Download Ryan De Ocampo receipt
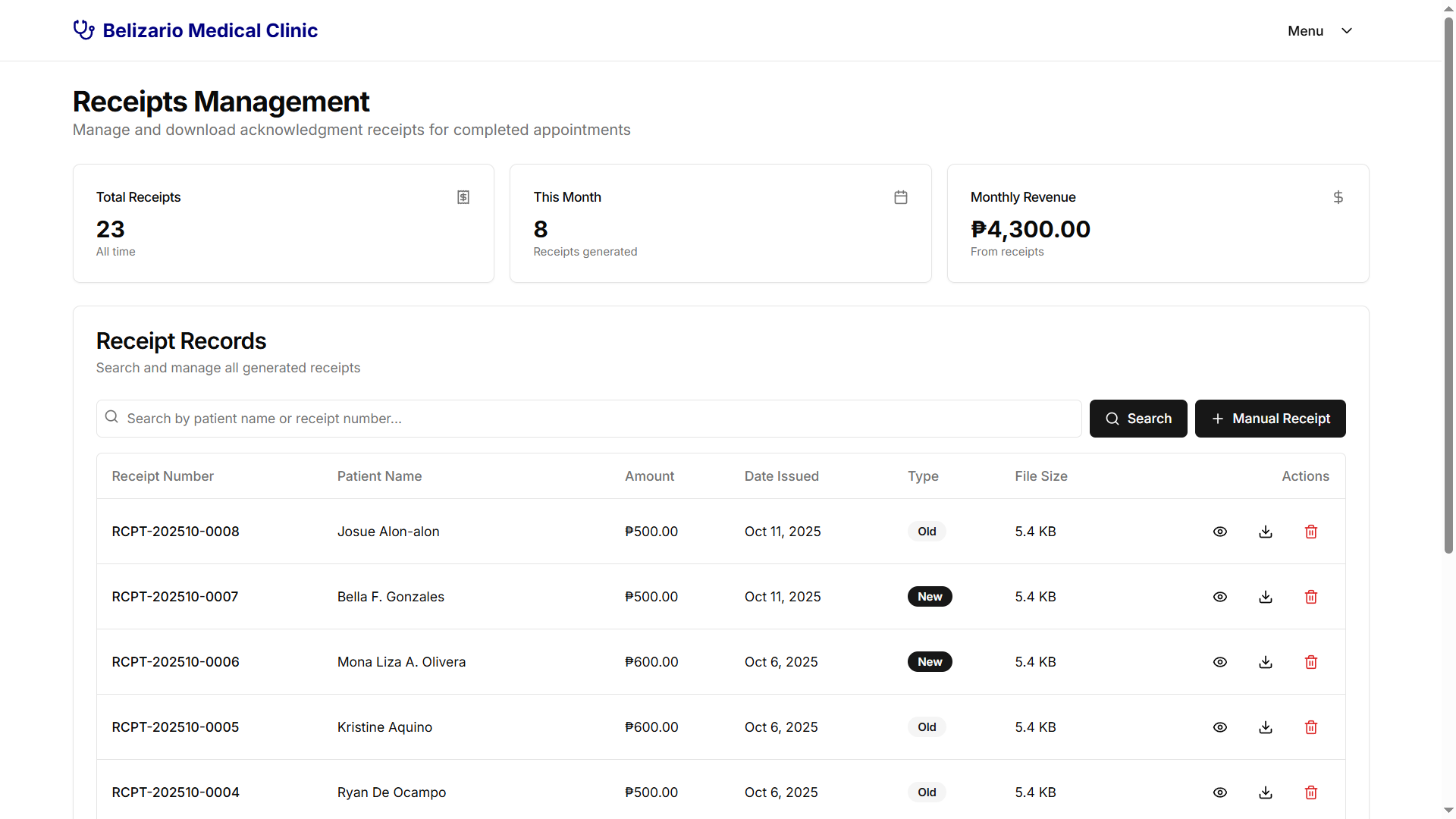1456x819 pixels. 1266,792
